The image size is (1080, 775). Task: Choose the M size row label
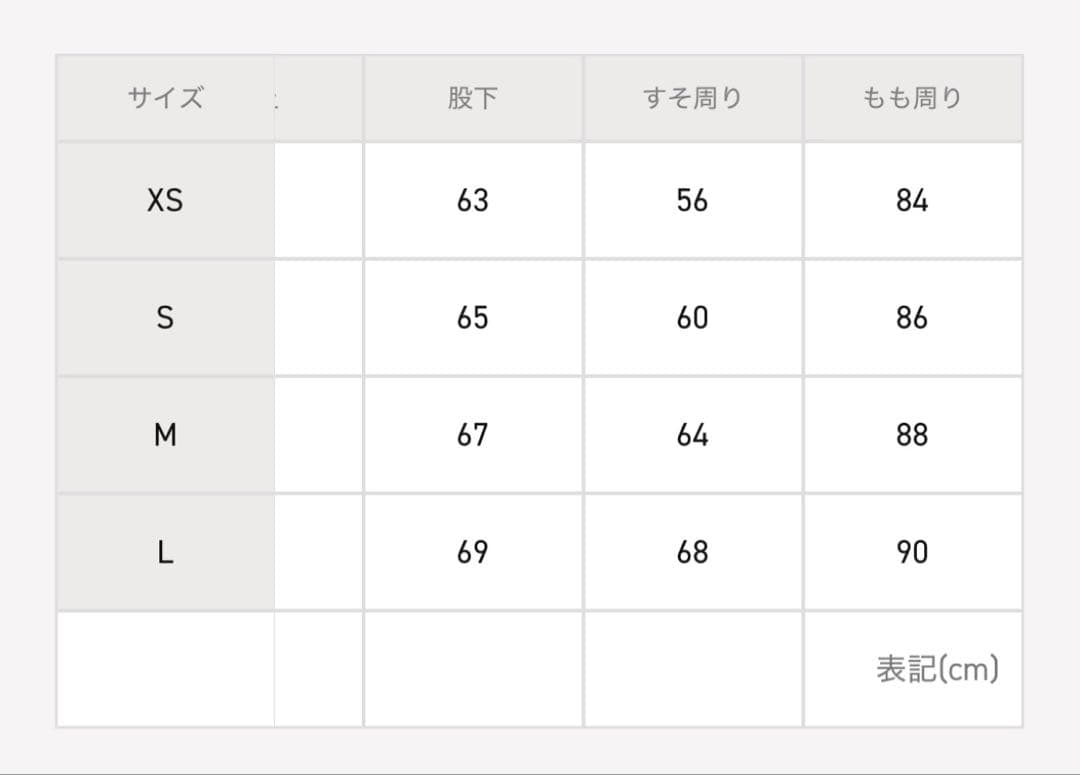(x=165, y=435)
